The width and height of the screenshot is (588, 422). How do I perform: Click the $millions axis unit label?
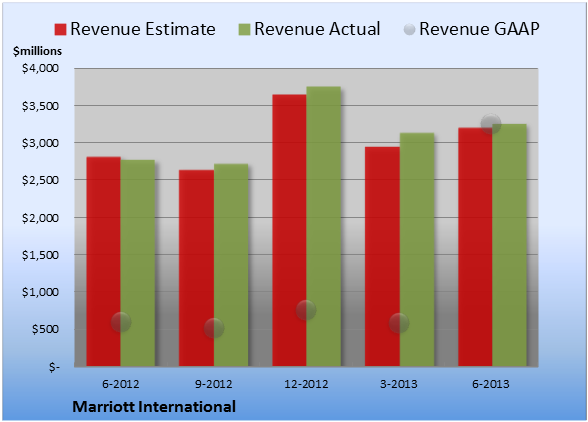[x=37, y=51]
